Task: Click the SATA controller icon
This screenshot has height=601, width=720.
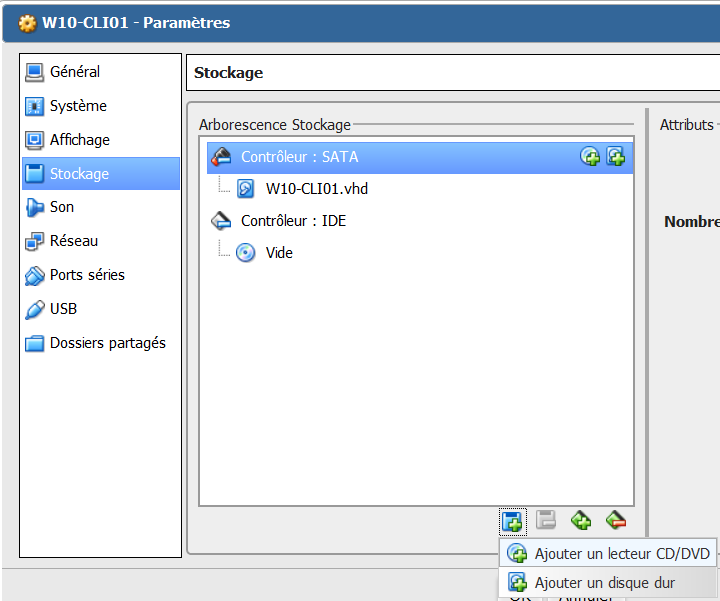Action: (221, 157)
